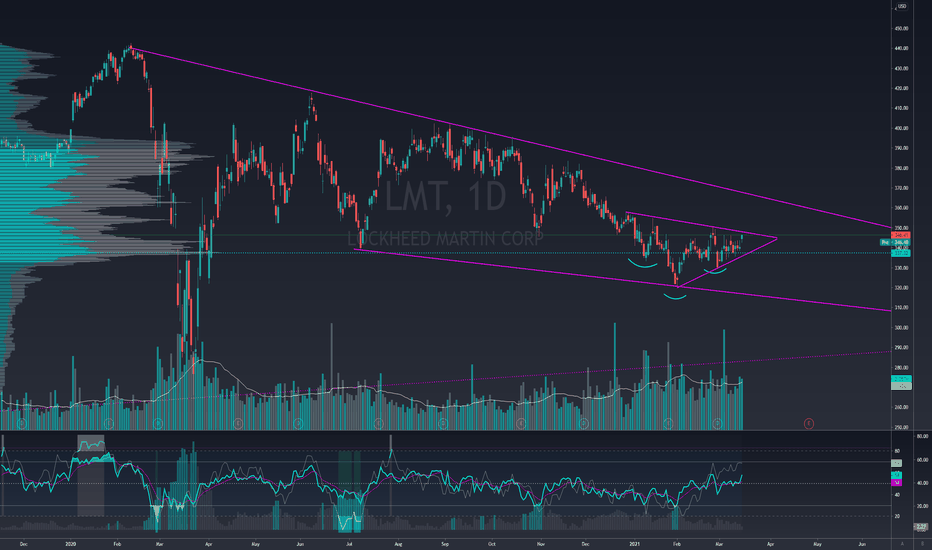Open the earnings marker in late January 2020
The width and height of the screenshot is (932, 550).
coord(109,423)
